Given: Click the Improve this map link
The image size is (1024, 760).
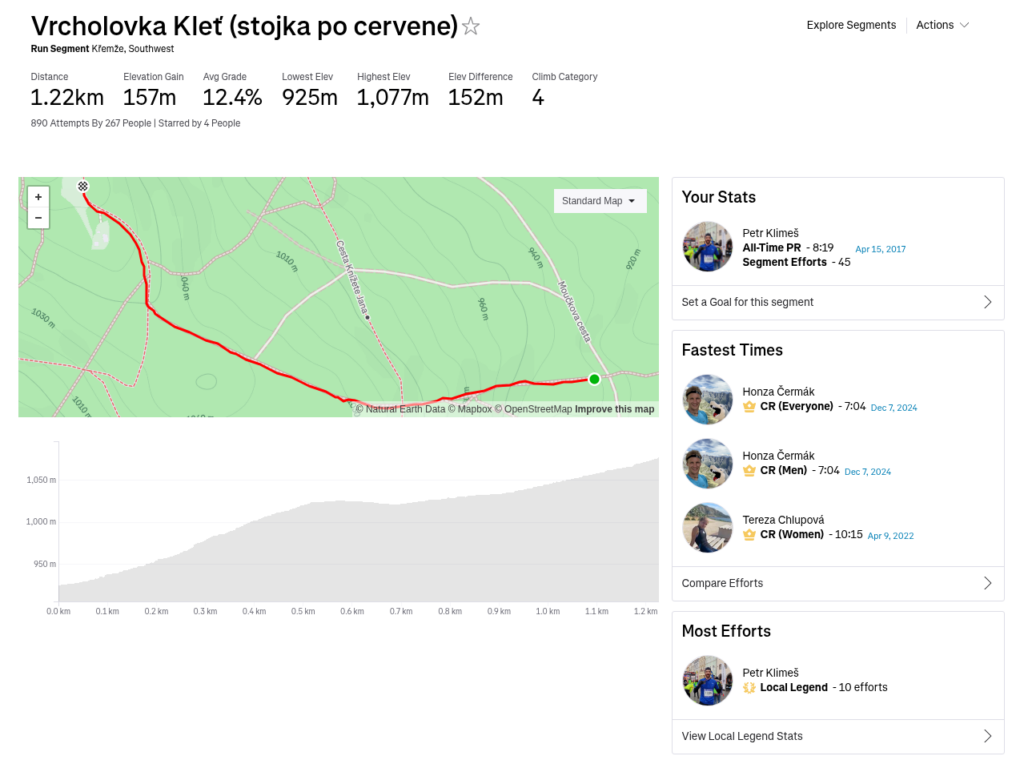Looking at the screenshot, I should [614, 409].
